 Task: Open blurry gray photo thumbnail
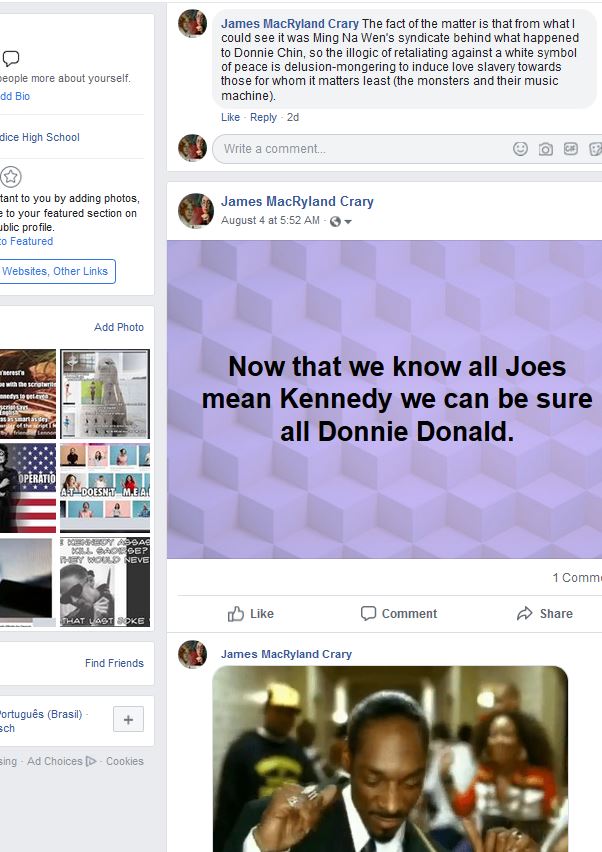point(28,582)
